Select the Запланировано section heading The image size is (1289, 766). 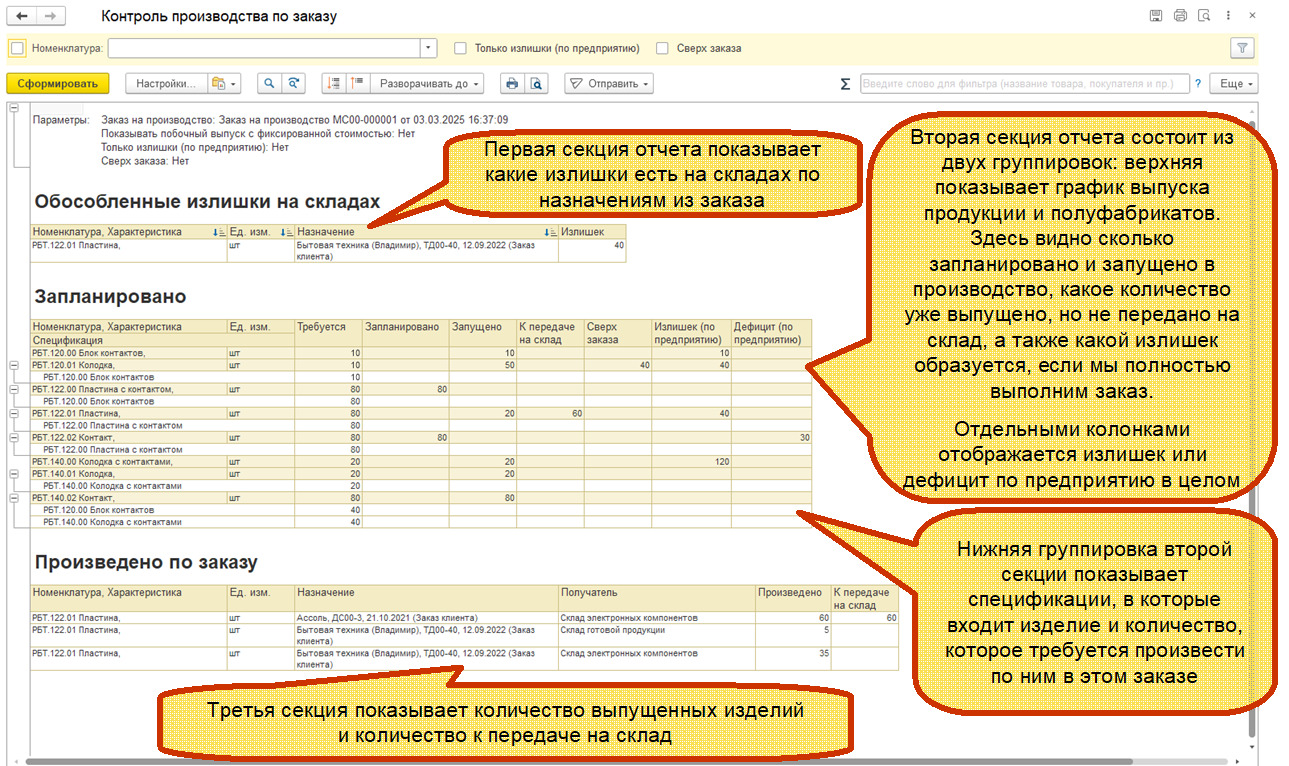click(x=110, y=297)
